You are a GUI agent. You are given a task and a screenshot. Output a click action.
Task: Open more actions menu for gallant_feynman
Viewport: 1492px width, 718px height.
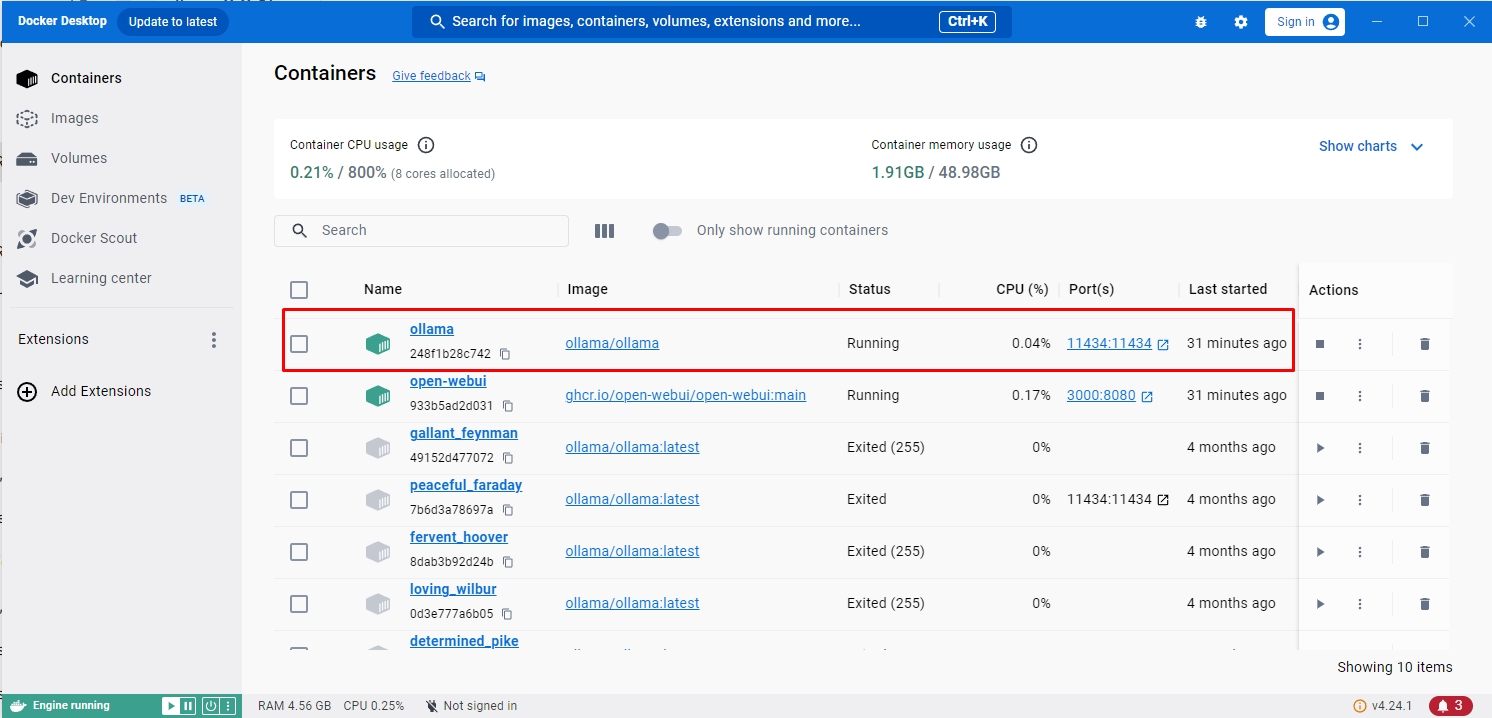click(1360, 448)
